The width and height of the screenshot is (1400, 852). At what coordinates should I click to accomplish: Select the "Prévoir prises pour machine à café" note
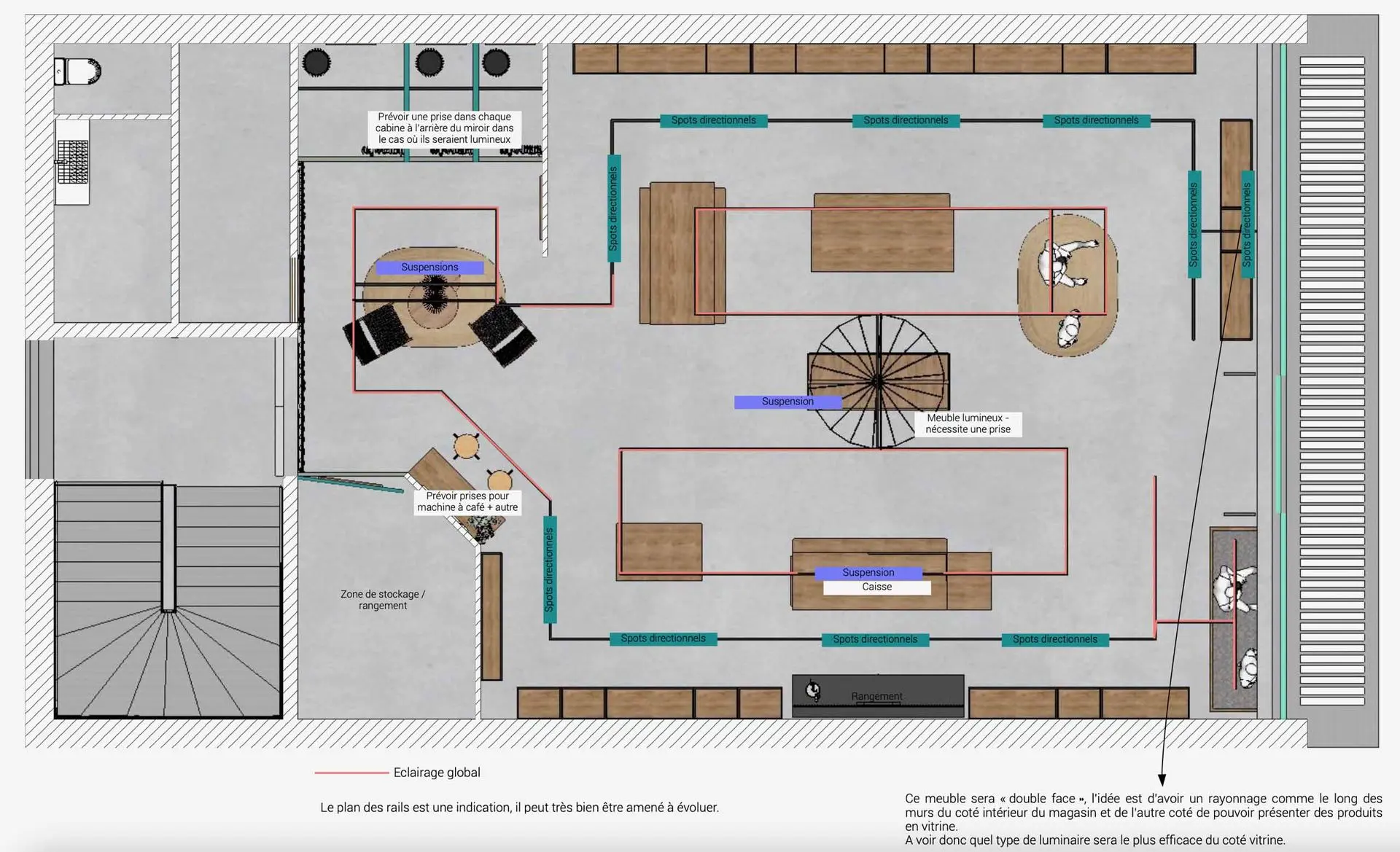click(x=467, y=502)
